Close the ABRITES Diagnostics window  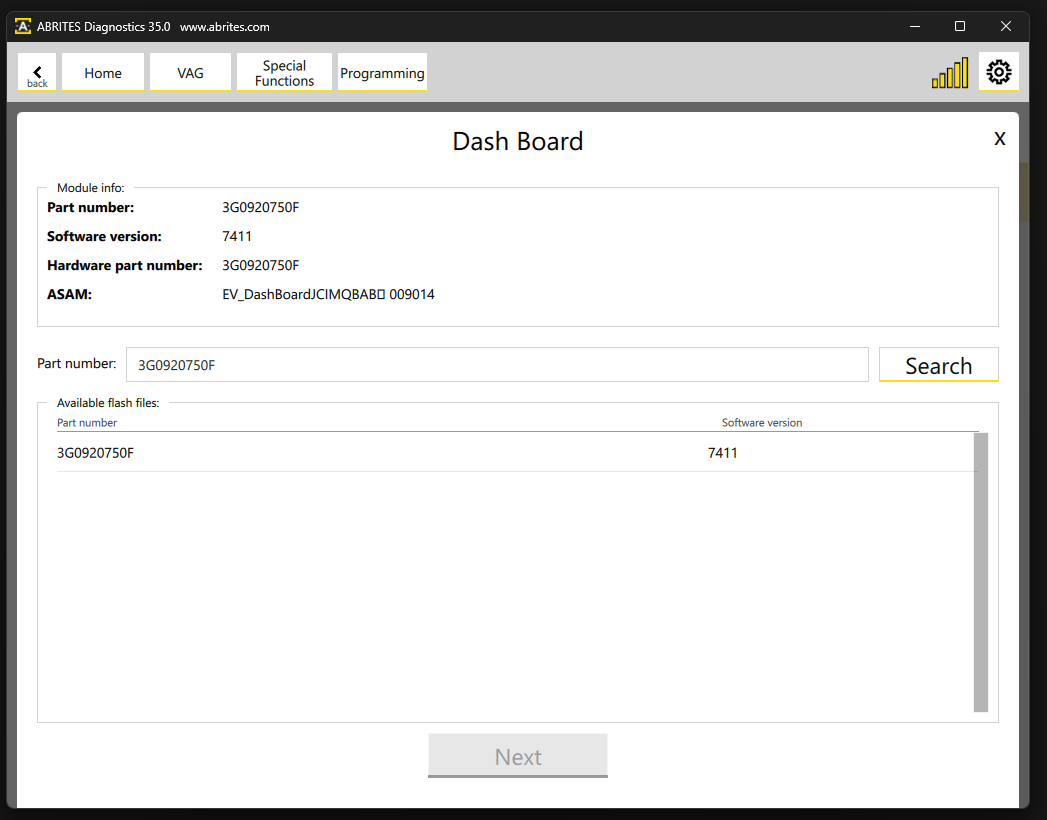point(1006,27)
